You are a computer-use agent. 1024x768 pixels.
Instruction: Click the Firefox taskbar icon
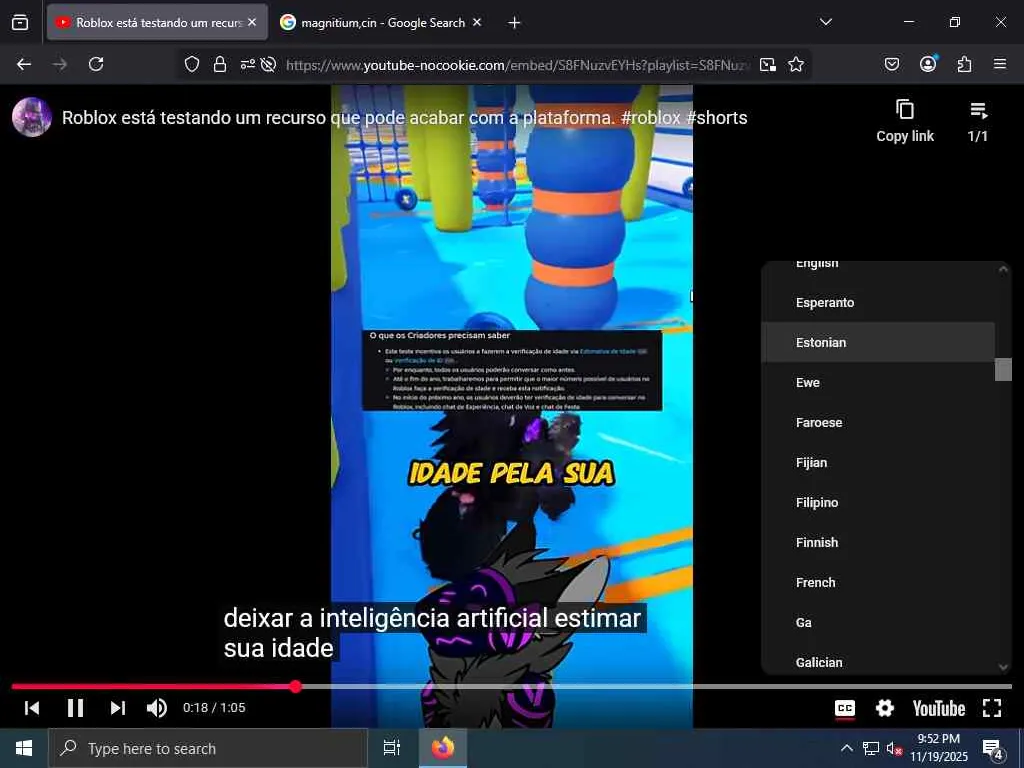[443, 748]
